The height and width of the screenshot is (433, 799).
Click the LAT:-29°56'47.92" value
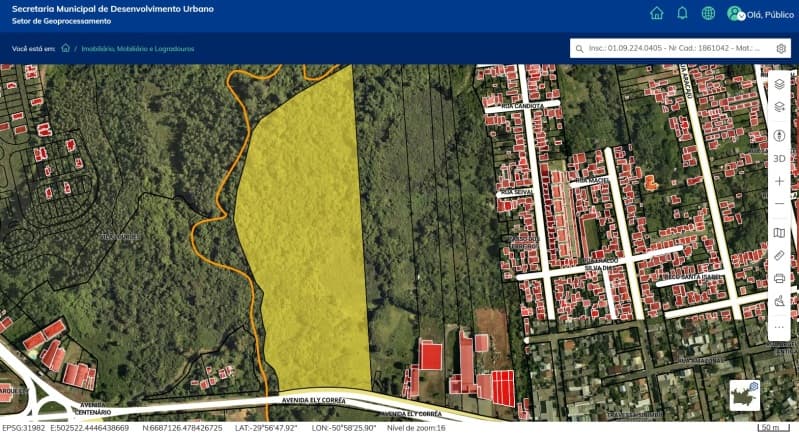point(265,428)
